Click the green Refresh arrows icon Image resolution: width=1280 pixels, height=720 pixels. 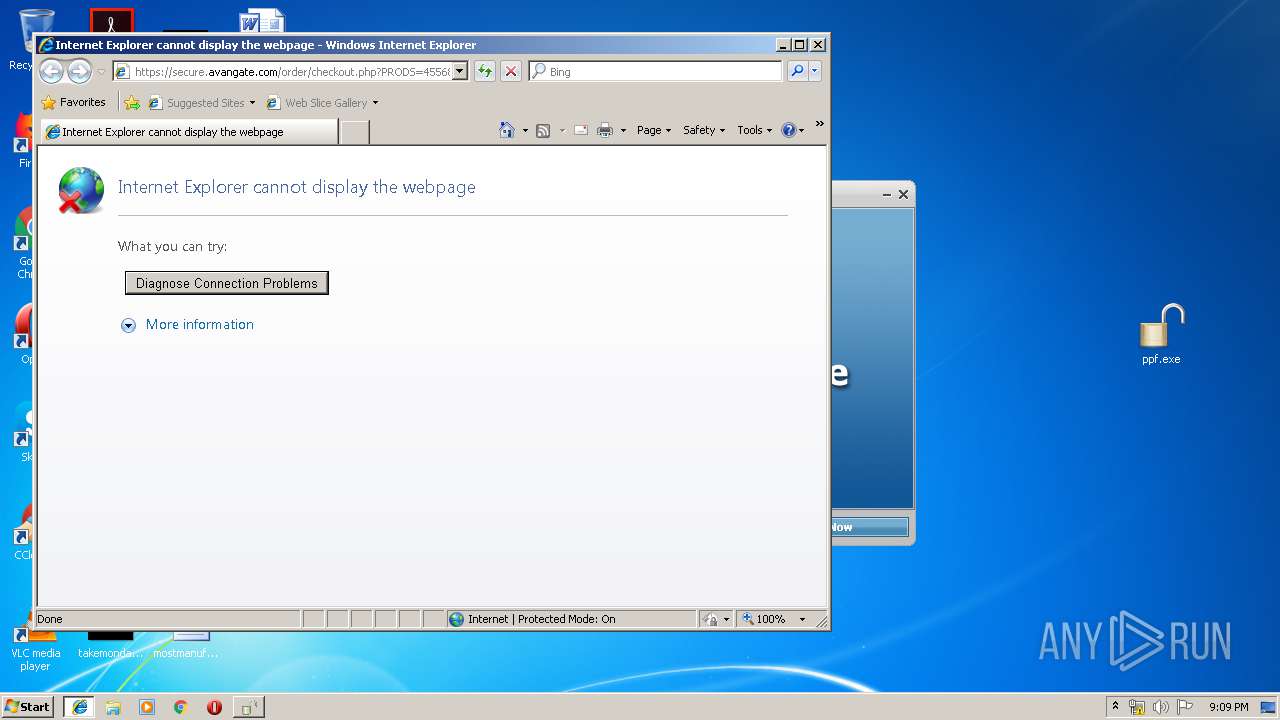pyautogui.click(x=485, y=71)
